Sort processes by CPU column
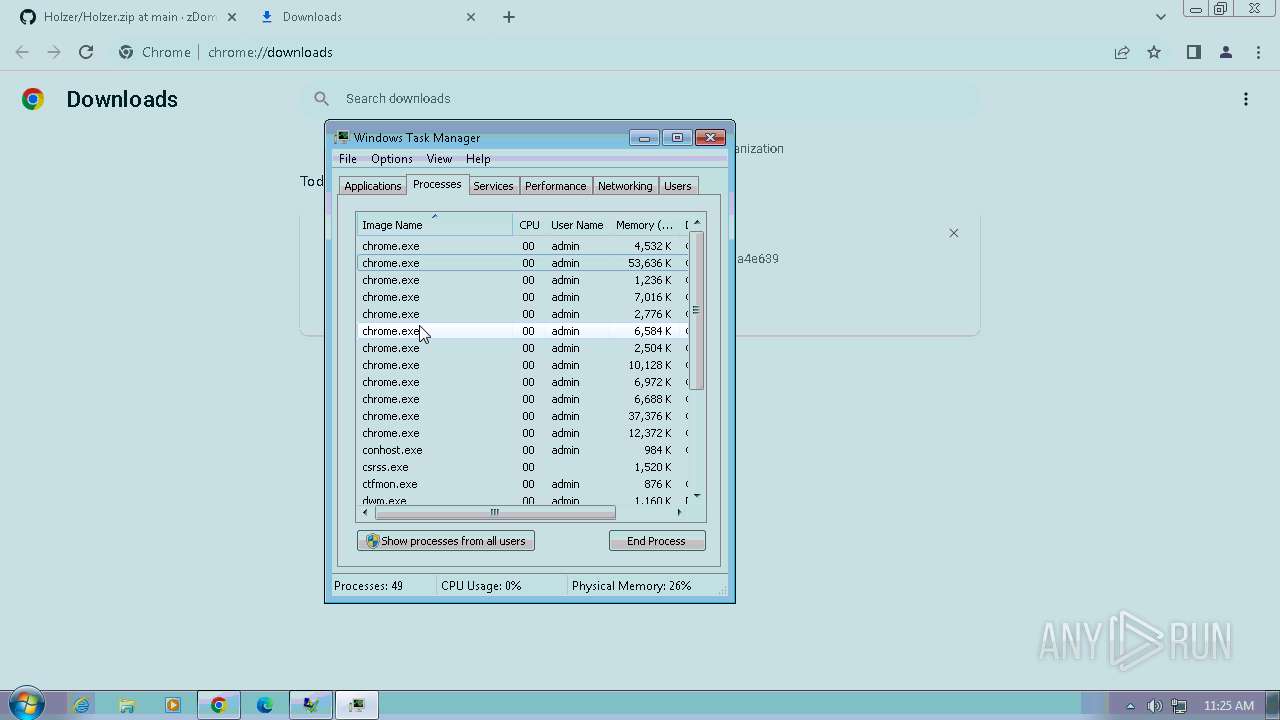This screenshot has width=1280, height=720. [529, 225]
